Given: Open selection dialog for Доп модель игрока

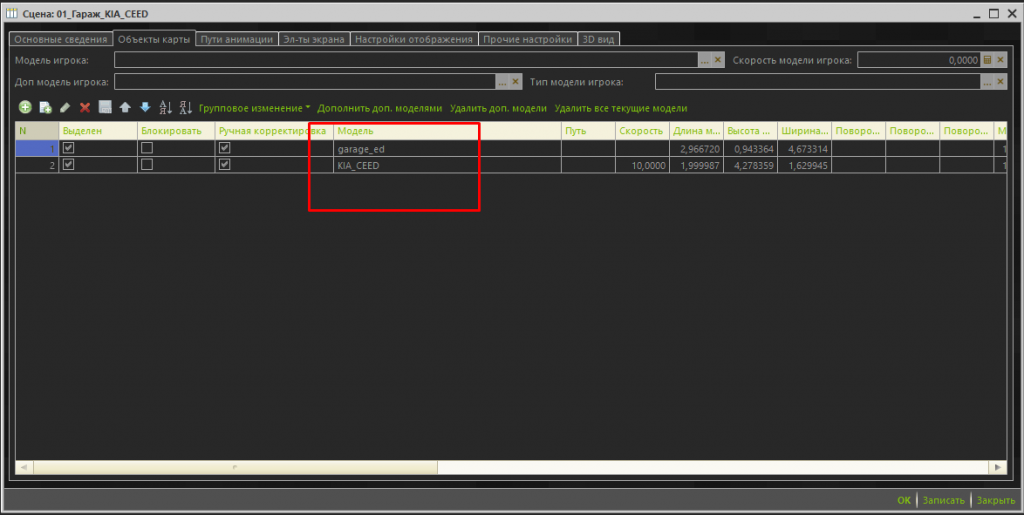Looking at the screenshot, I should 502,82.
